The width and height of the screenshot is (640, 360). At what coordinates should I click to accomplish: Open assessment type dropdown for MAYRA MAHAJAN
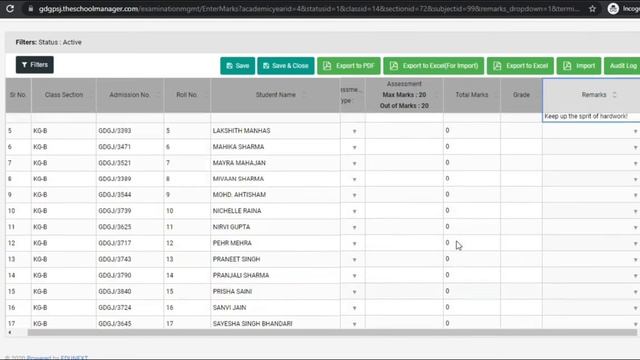point(354,163)
